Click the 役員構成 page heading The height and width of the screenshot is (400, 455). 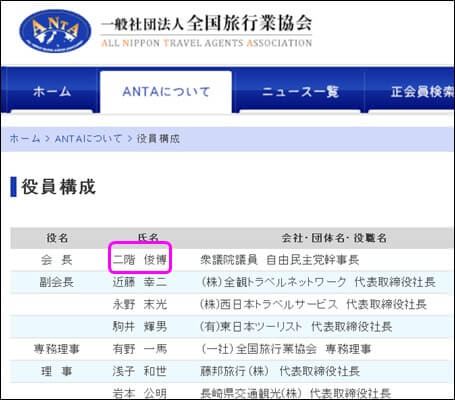click(x=59, y=187)
